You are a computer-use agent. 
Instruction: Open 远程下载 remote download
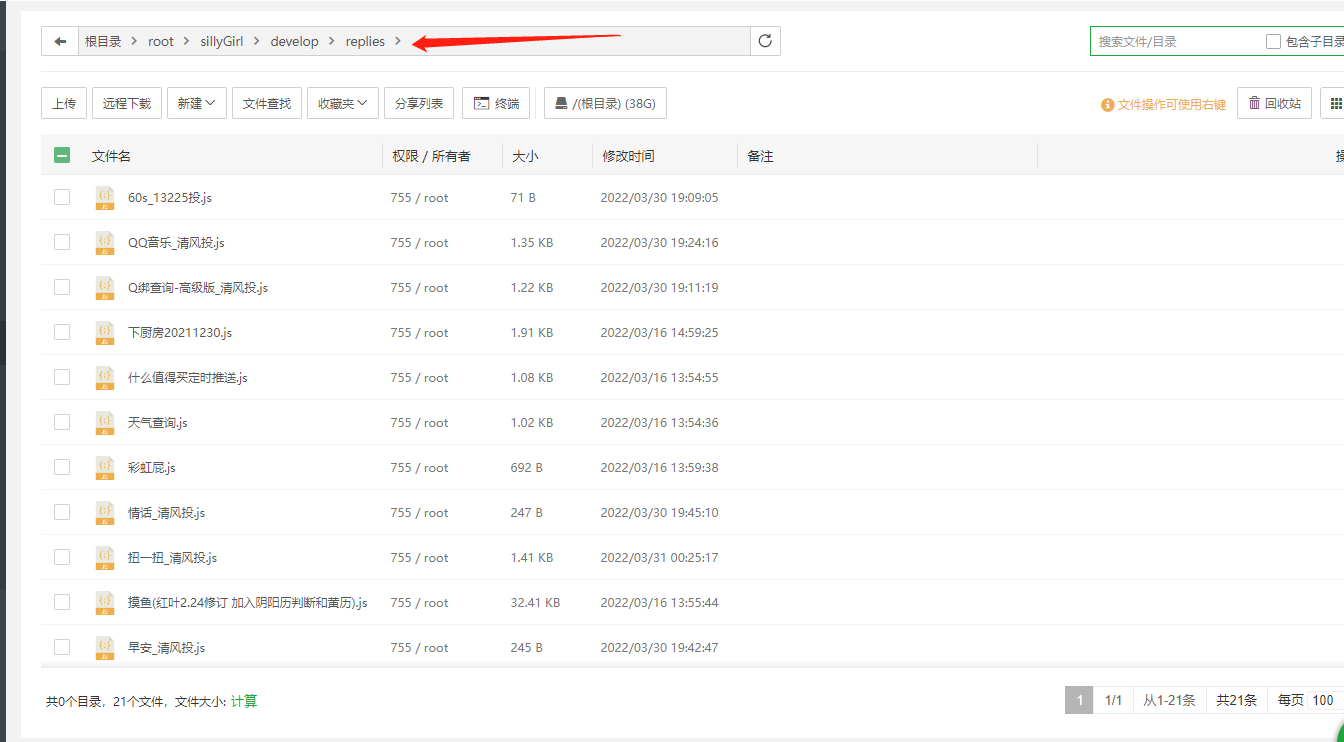point(127,103)
